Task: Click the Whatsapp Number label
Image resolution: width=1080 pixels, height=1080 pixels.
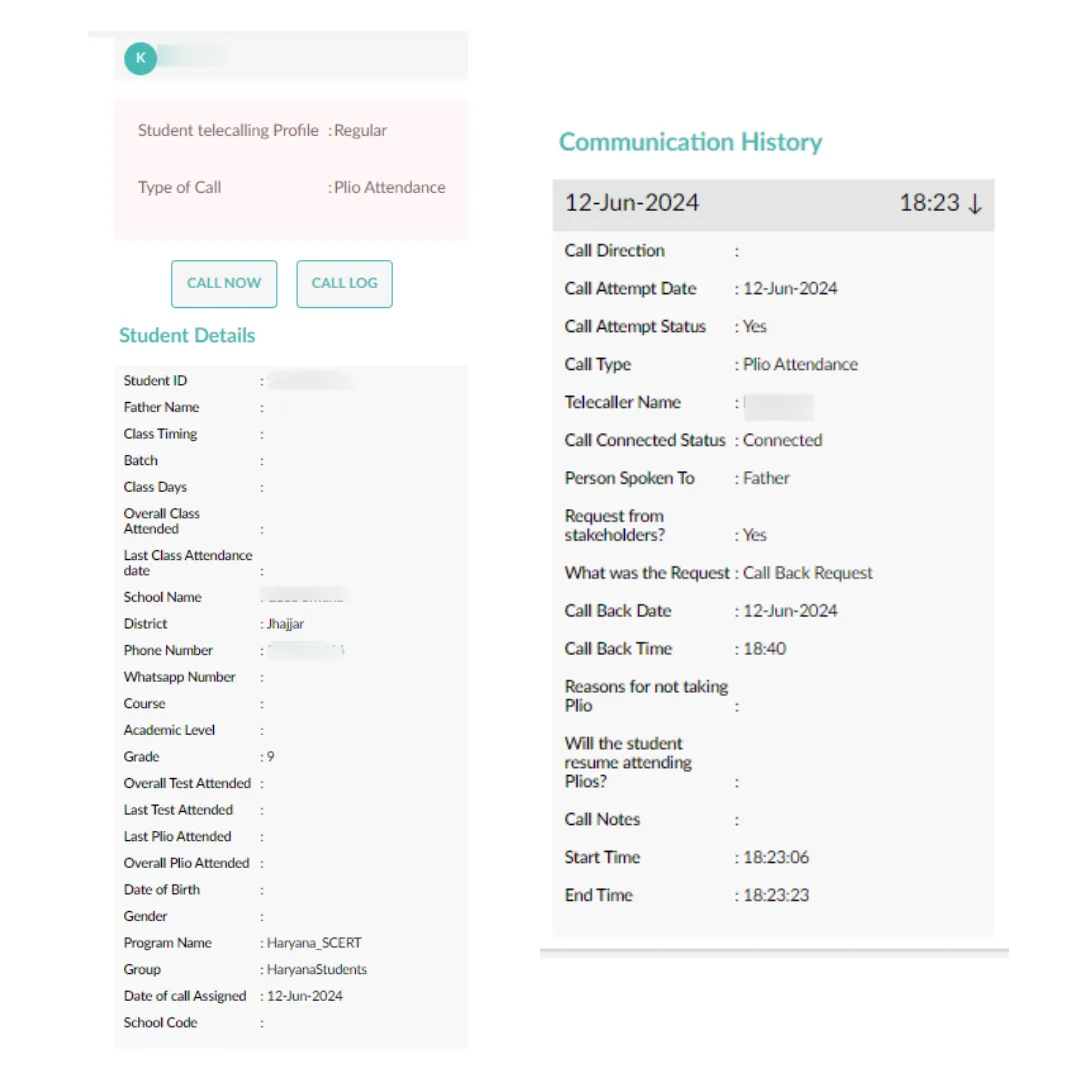Action: tap(179, 677)
